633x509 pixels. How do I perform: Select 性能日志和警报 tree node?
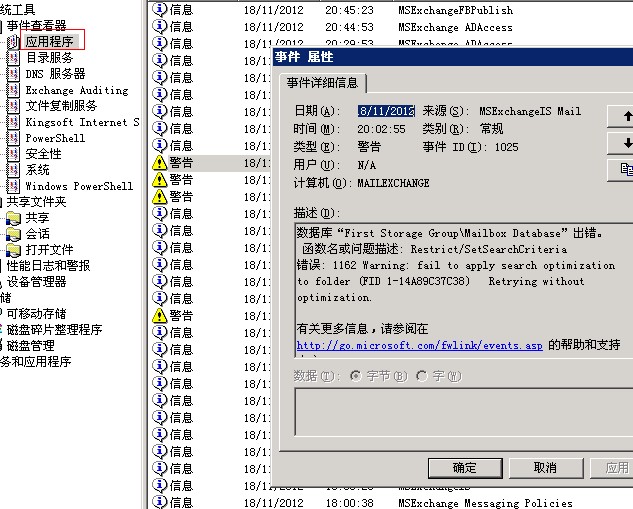click(x=48, y=266)
